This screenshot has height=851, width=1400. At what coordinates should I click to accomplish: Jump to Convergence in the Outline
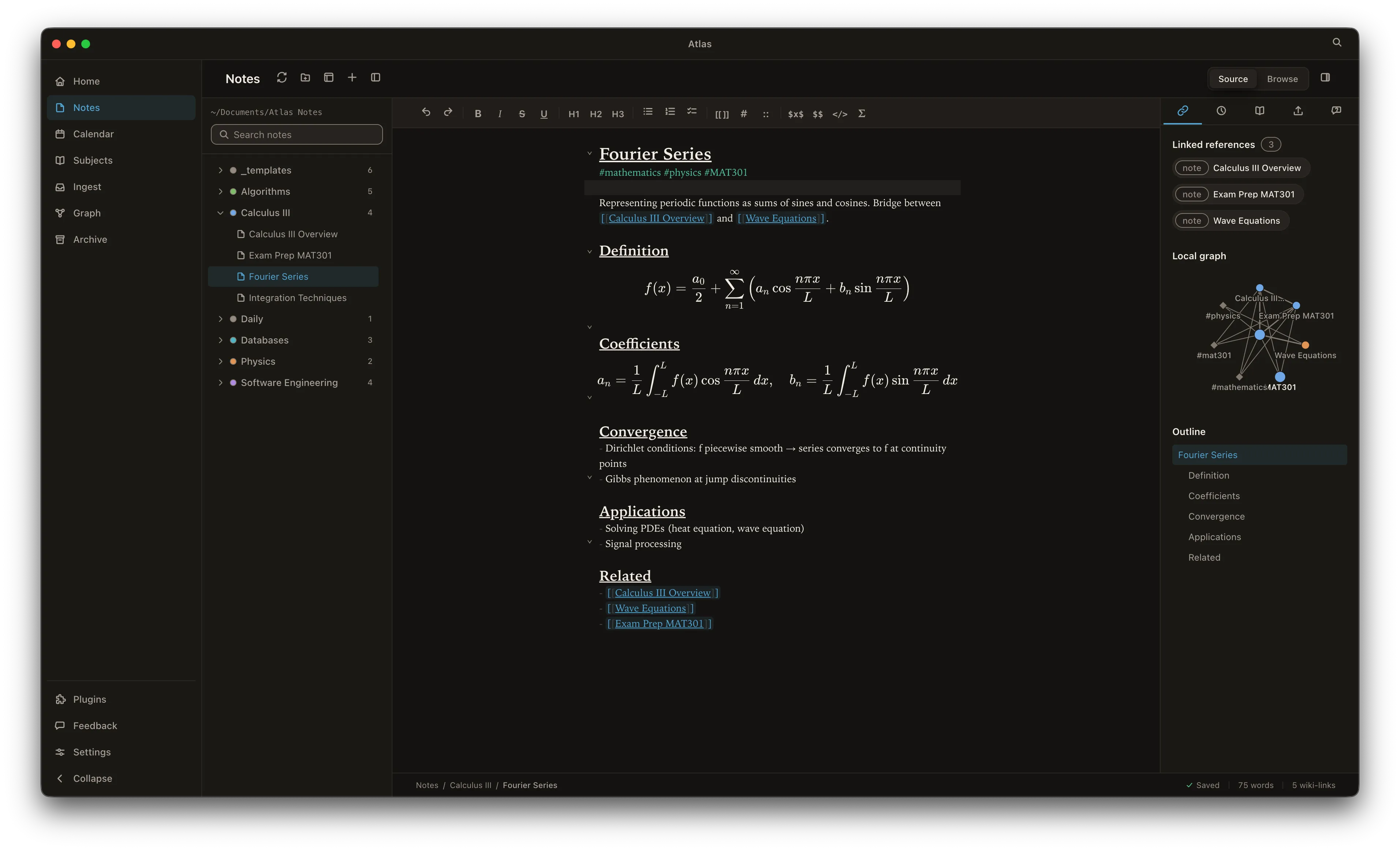coord(1216,516)
